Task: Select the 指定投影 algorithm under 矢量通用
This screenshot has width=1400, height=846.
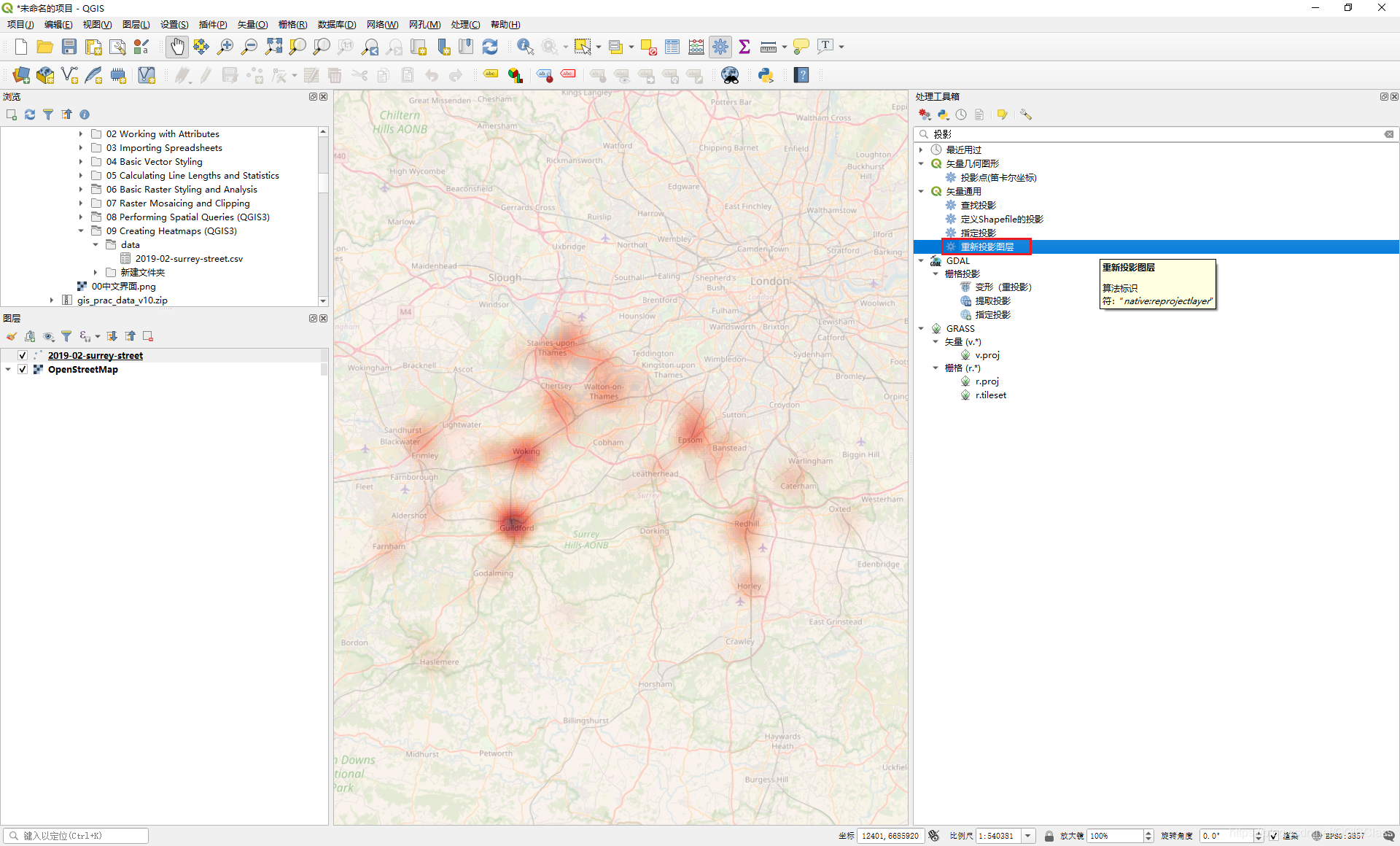Action: tap(978, 233)
